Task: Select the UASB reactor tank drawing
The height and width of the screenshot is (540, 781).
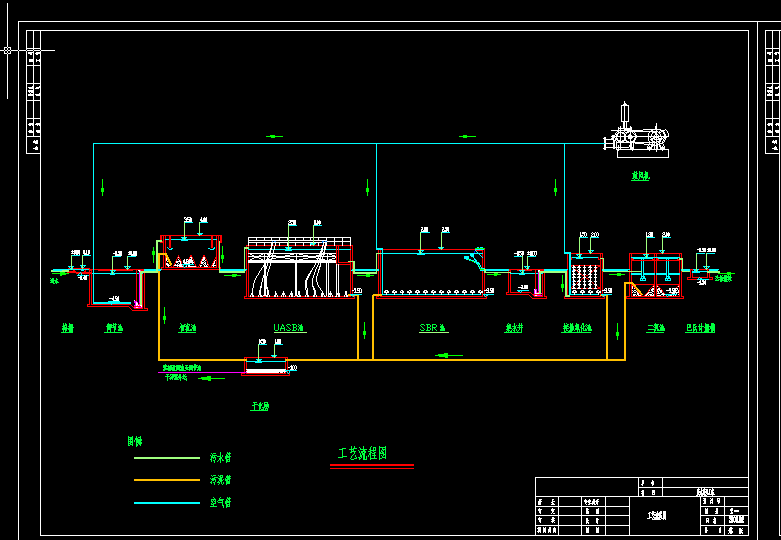Action: pos(299,268)
